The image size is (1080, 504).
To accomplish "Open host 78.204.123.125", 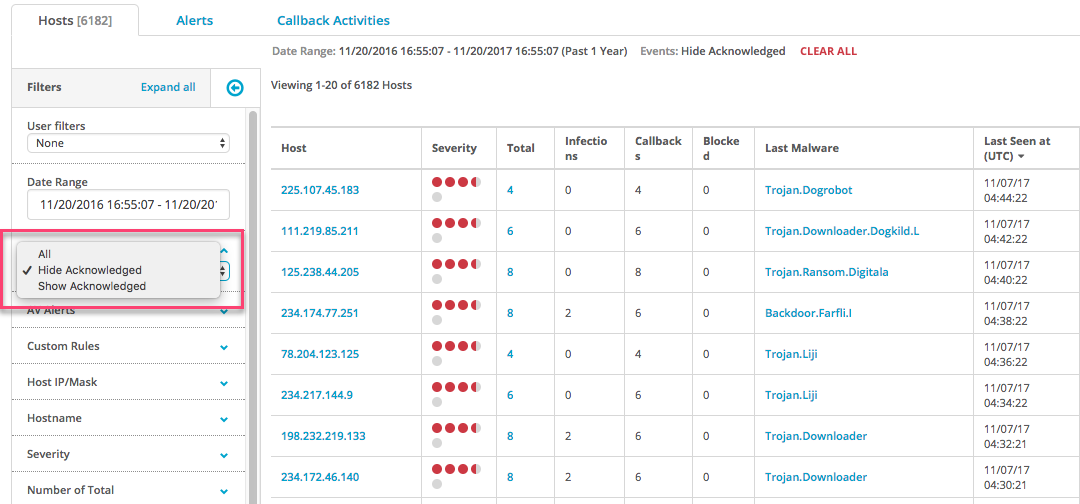I will tap(320, 354).
